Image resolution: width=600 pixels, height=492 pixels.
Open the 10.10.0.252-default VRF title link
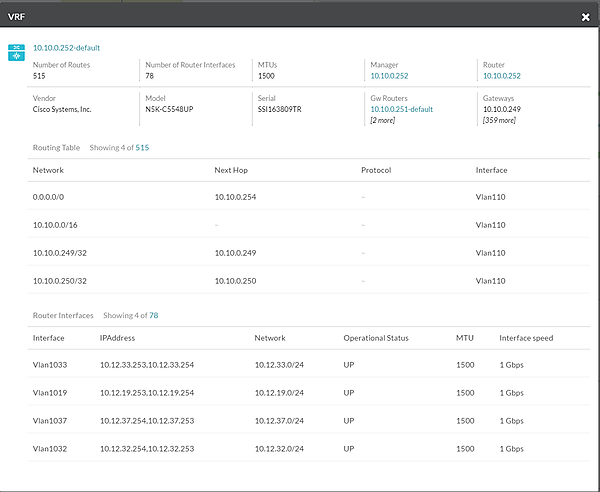(x=66, y=47)
